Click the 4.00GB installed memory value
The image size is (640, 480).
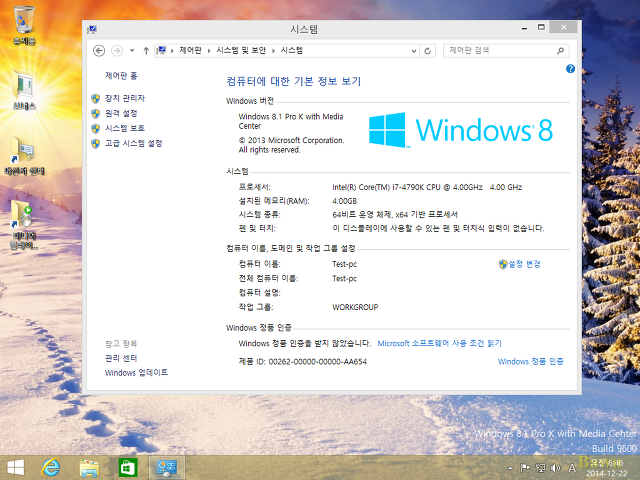344,201
